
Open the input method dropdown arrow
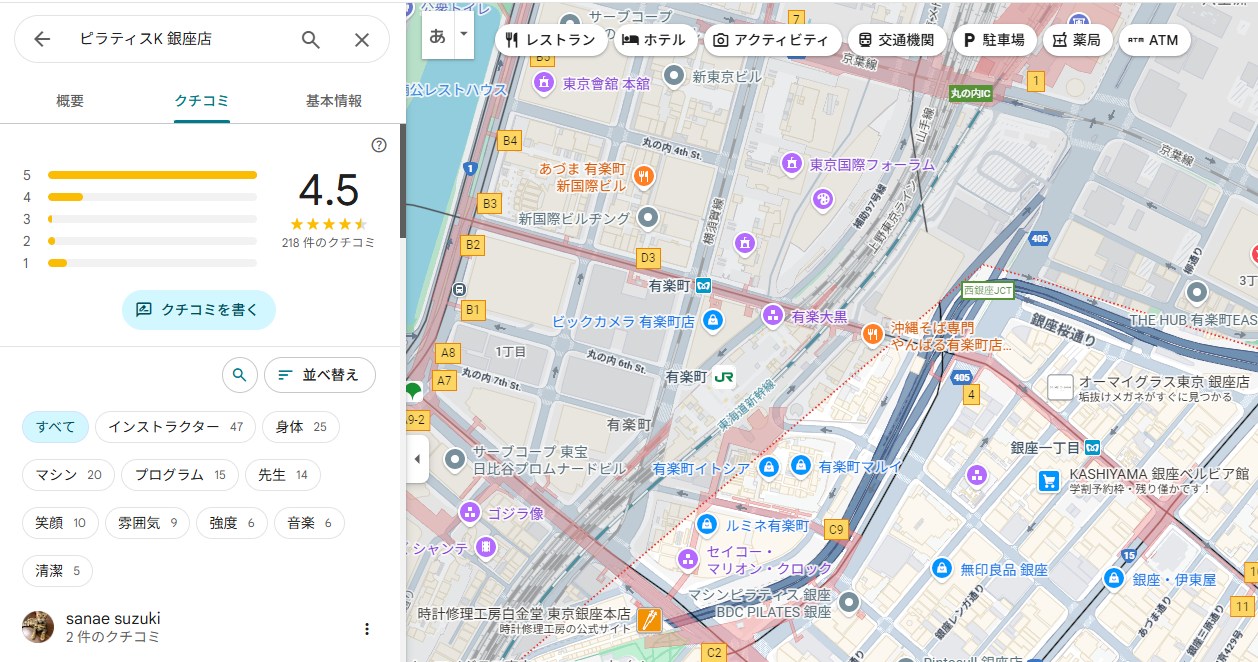[x=462, y=35]
